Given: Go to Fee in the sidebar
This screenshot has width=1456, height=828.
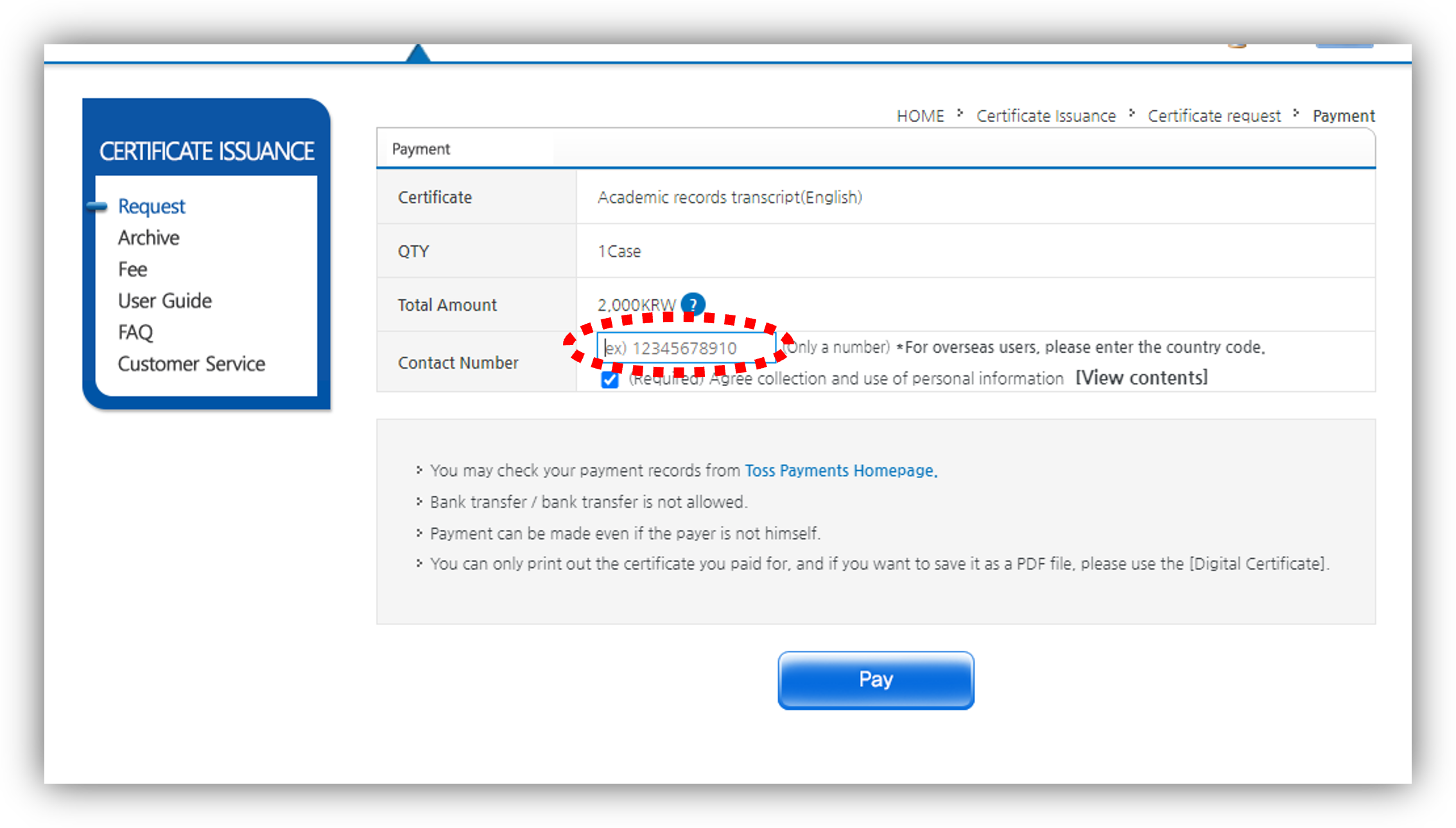Looking at the screenshot, I should click(x=132, y=269).
